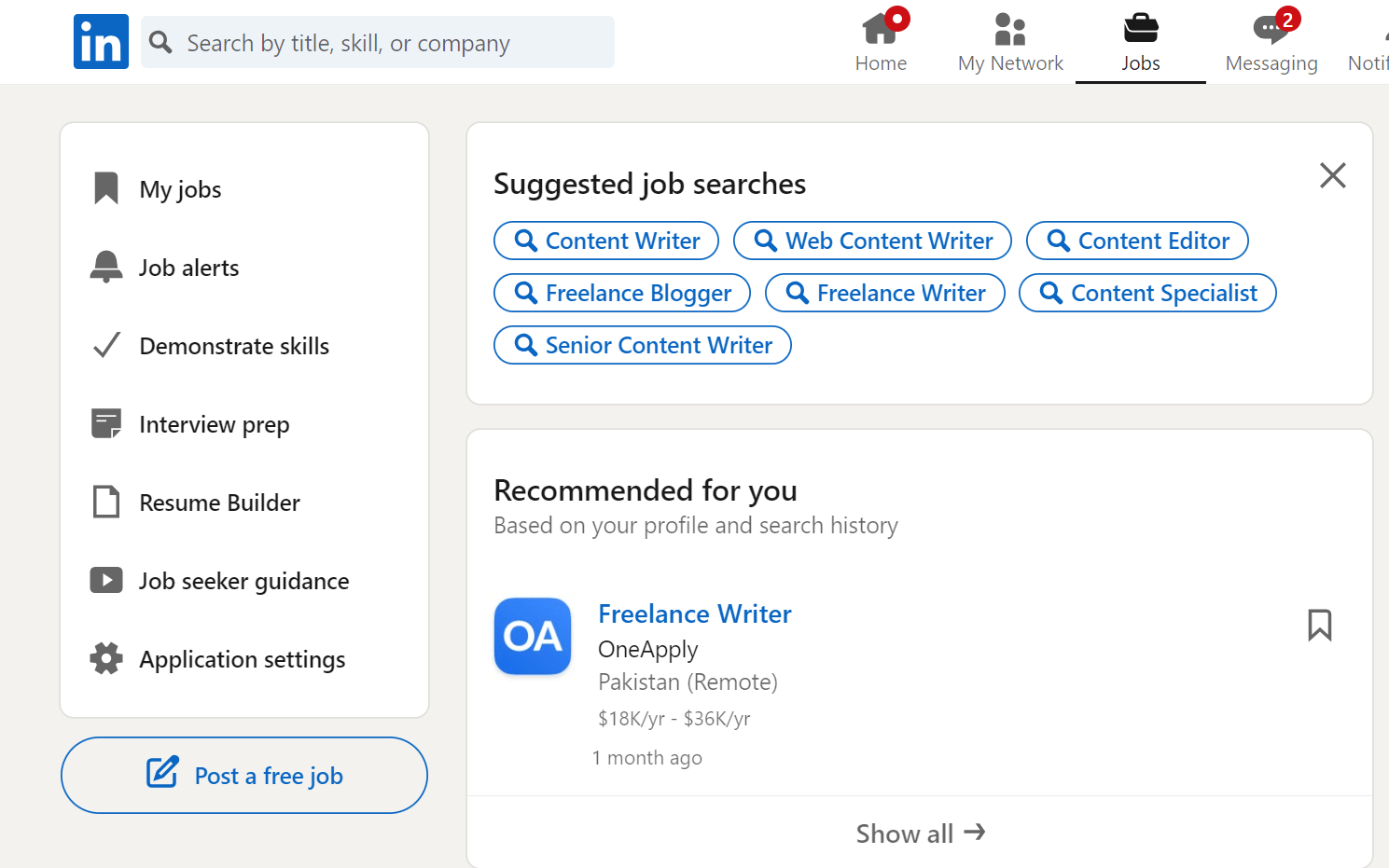Screen dimensions: 1389x868
Task: Open the Freelance Writer job at OneApply
Action: pos(694,613)
